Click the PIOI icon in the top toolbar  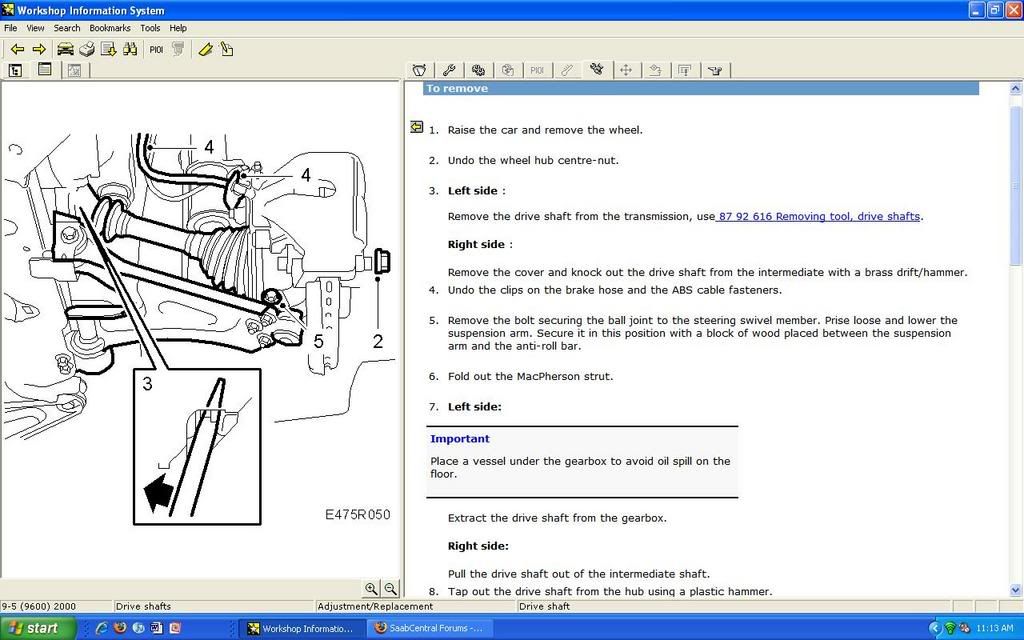point(156,49)
